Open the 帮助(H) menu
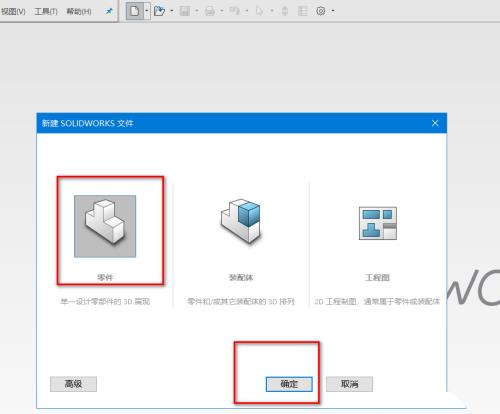Viewport: 500px width, 414px height. (79, 12)
